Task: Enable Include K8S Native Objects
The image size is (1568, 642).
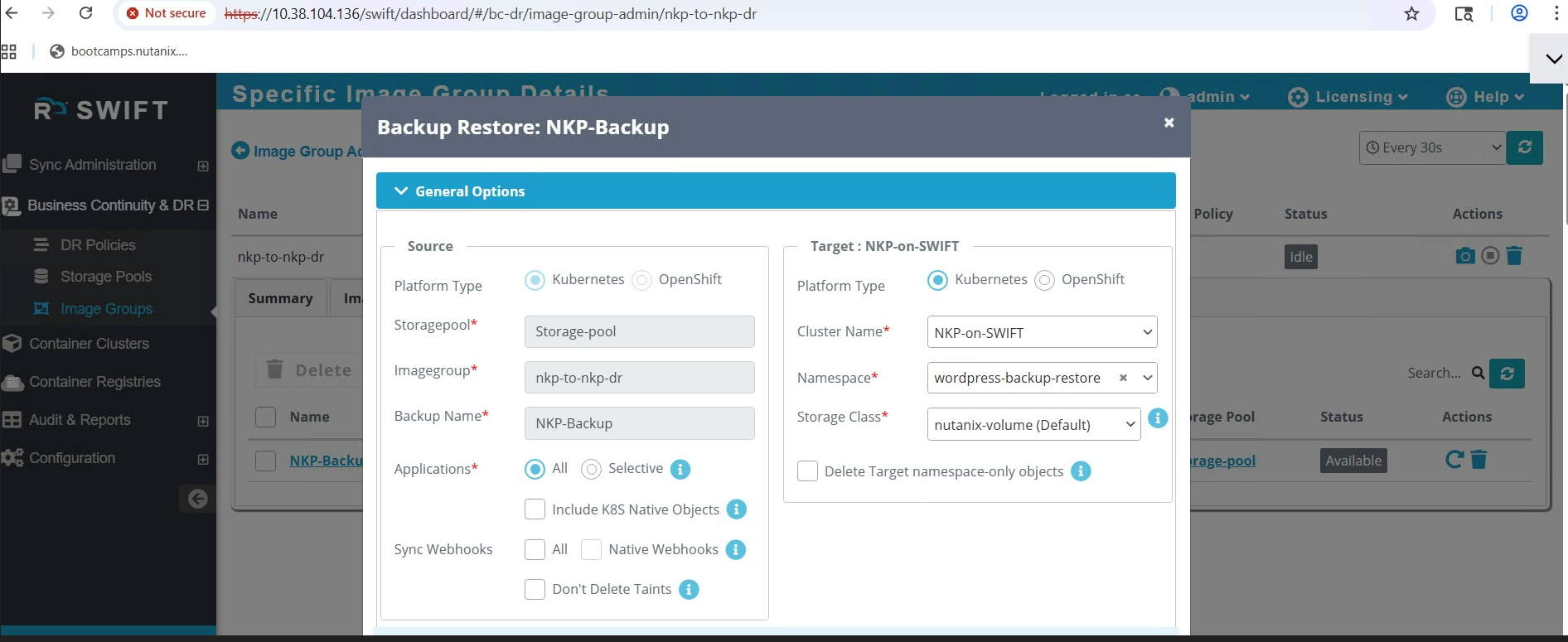Action: click(x=535, y=509)
